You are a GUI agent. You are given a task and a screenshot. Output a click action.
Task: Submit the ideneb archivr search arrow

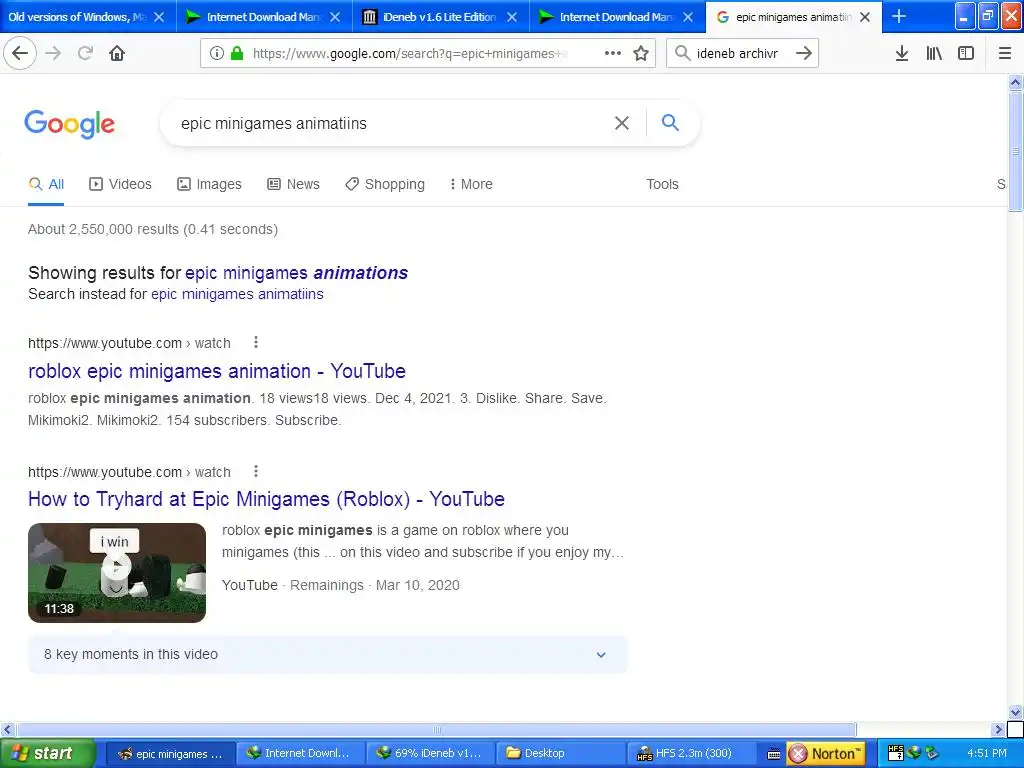804,53
